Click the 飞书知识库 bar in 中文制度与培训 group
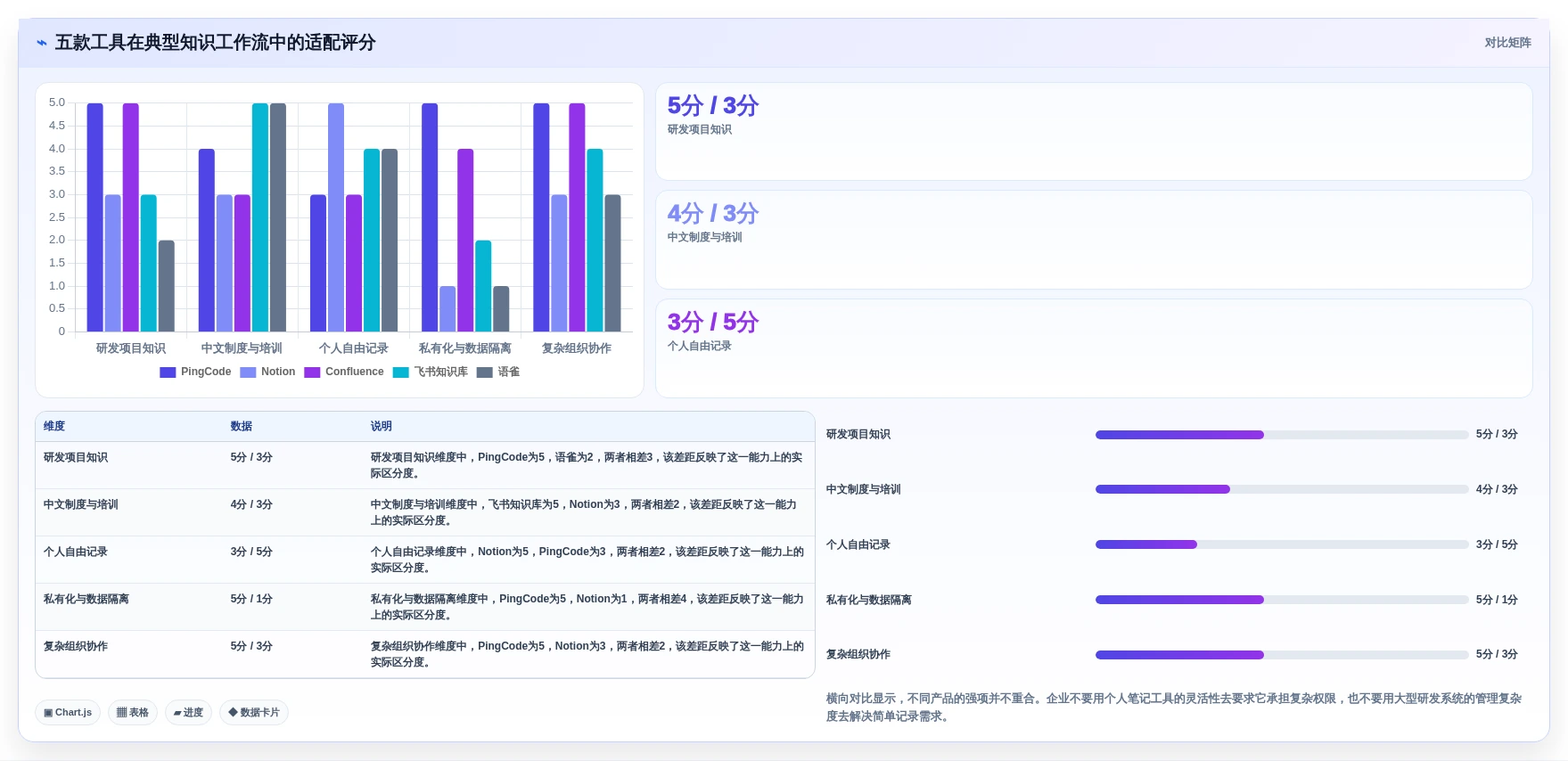Image resolution: width=1568 pixels, height=761 pixels. click(260, 217)
